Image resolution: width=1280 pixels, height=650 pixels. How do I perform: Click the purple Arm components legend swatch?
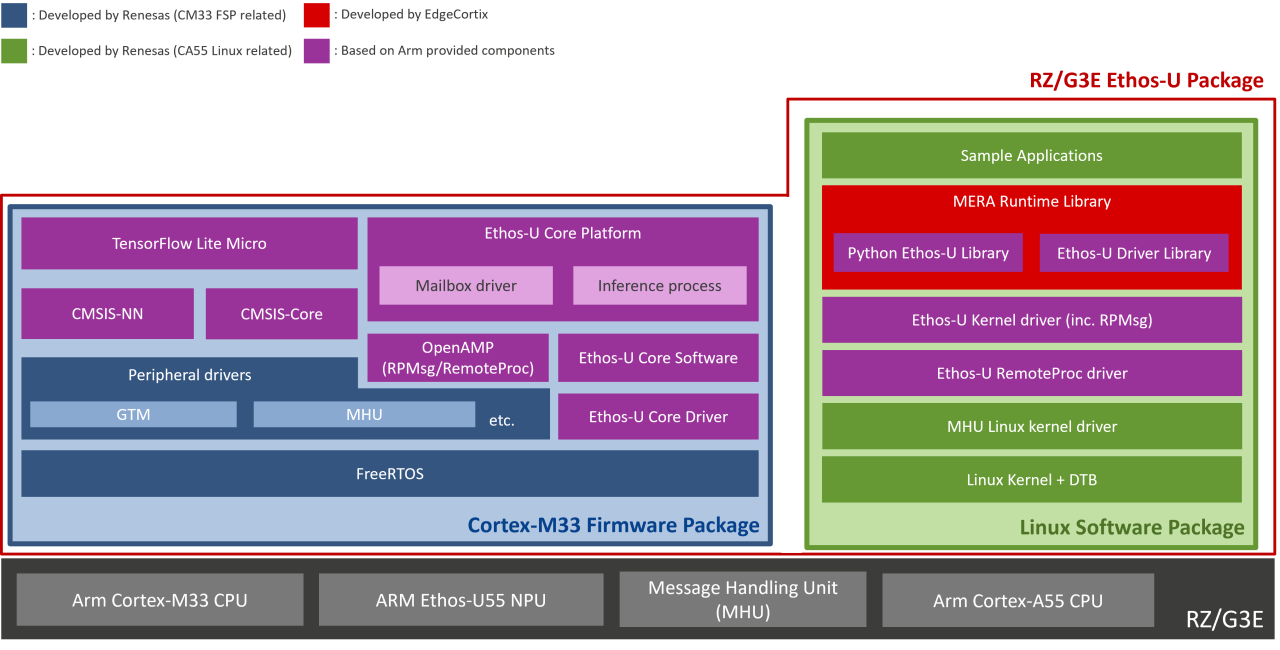pos(316,50)
